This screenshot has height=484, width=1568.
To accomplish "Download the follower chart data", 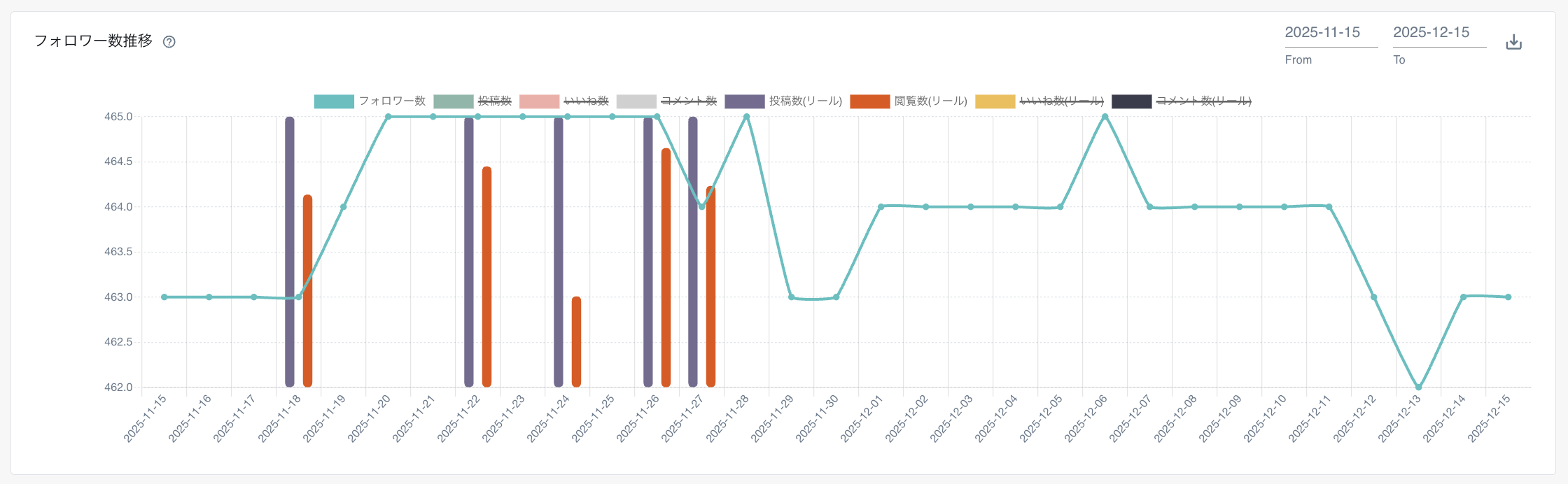I will pos(1513,42).
